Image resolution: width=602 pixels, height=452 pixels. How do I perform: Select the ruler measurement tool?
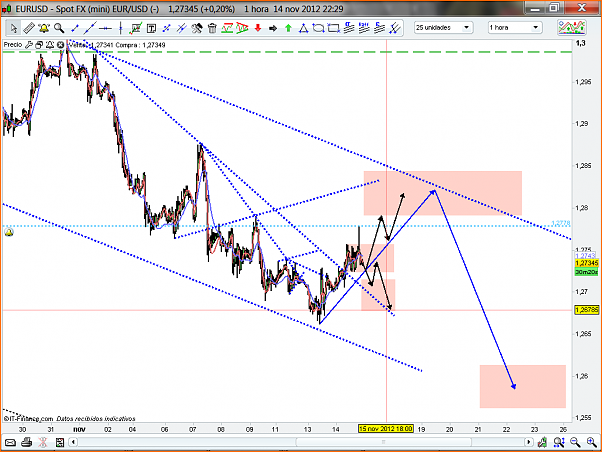click(x=29, y=28)
